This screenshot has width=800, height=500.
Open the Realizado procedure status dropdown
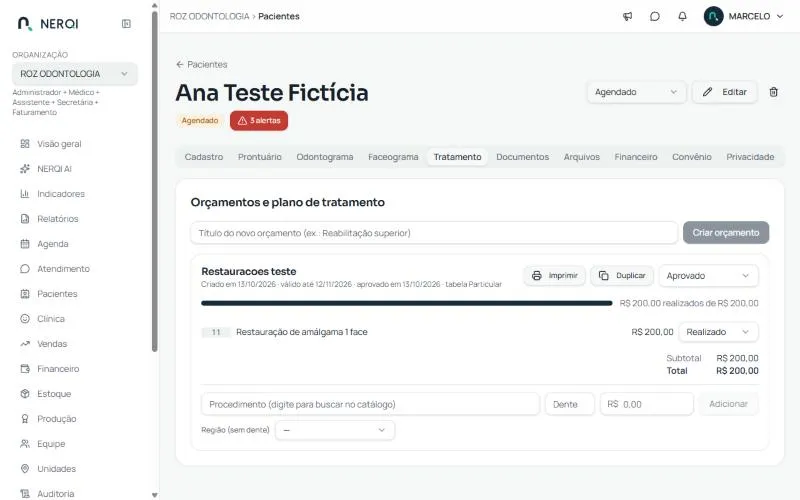click(x=718, y=332)
